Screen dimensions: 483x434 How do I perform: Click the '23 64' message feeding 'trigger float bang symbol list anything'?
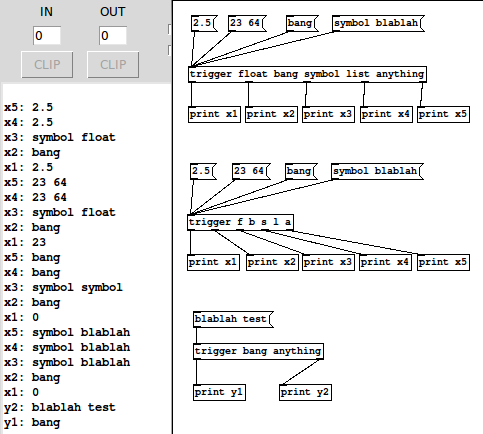tap(247, 23)
